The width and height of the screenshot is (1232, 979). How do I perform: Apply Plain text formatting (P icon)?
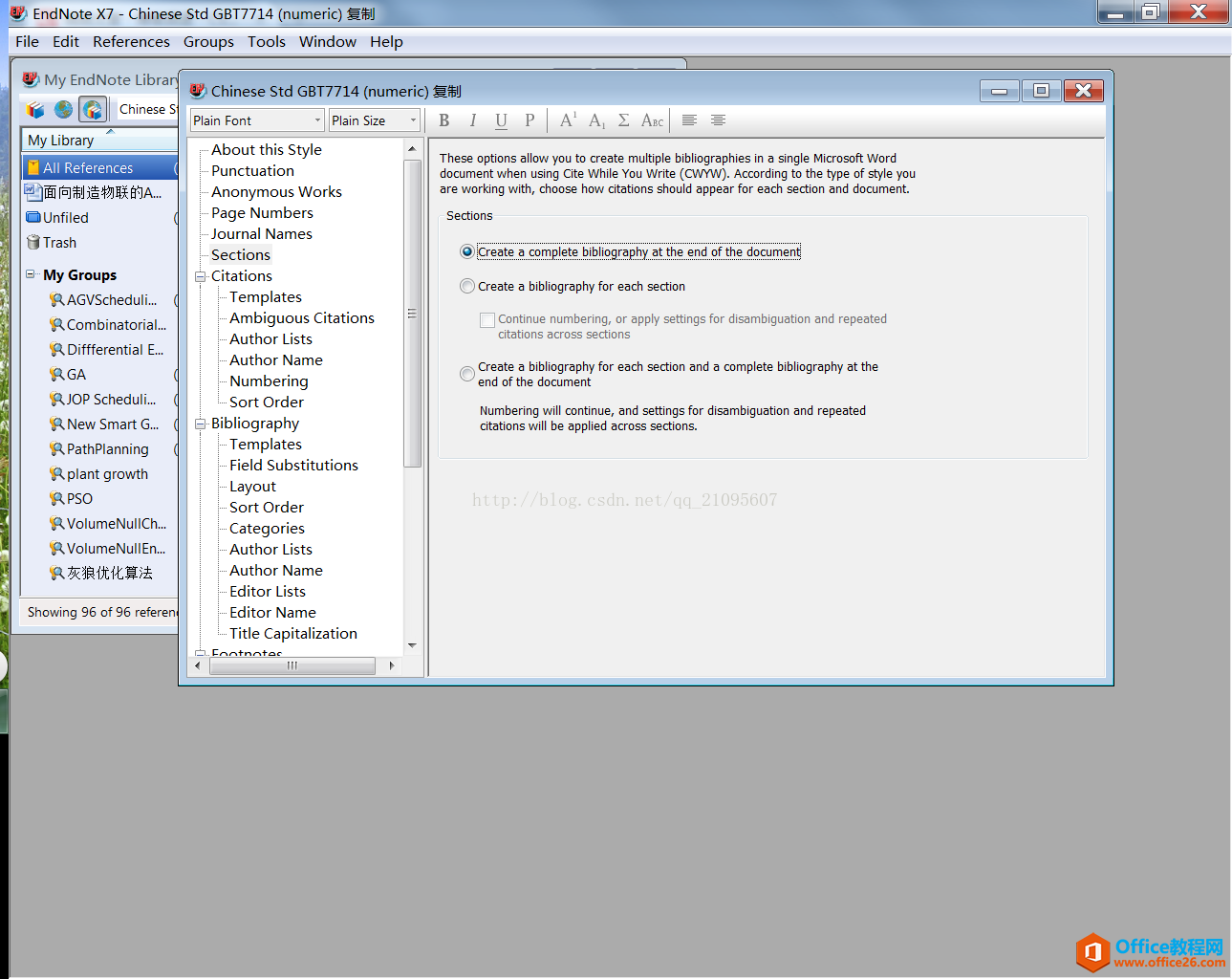pos(530,120)
